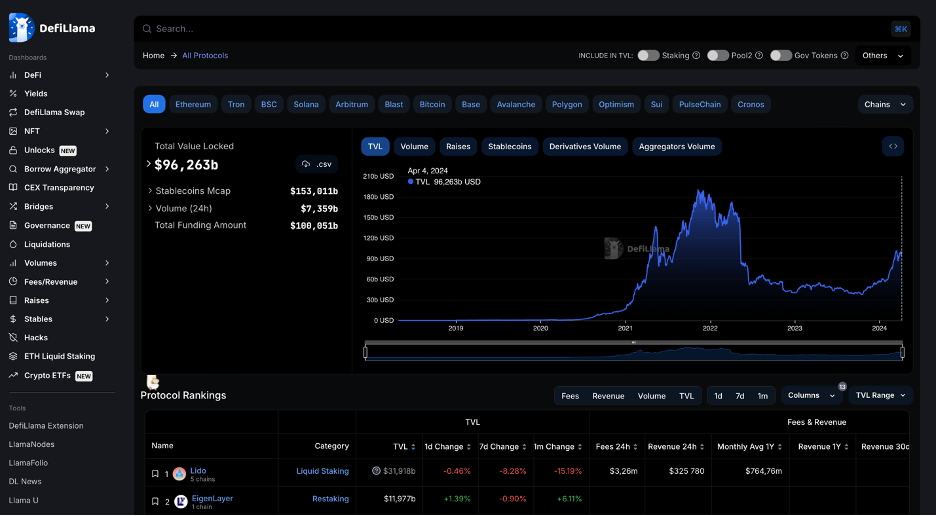Click the Stables dollar icon
The image size is (936, 516).
[13, 319]
